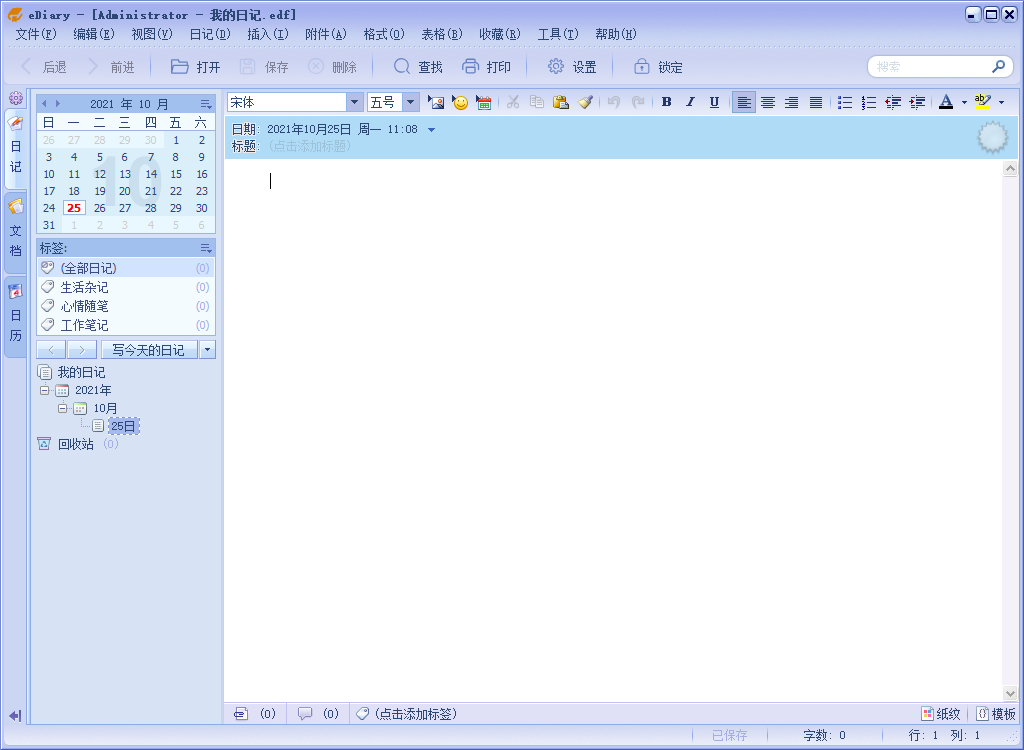Click the increase indent icon
Viewport: 1024px width, 750px height.
[x=917, y=102]
